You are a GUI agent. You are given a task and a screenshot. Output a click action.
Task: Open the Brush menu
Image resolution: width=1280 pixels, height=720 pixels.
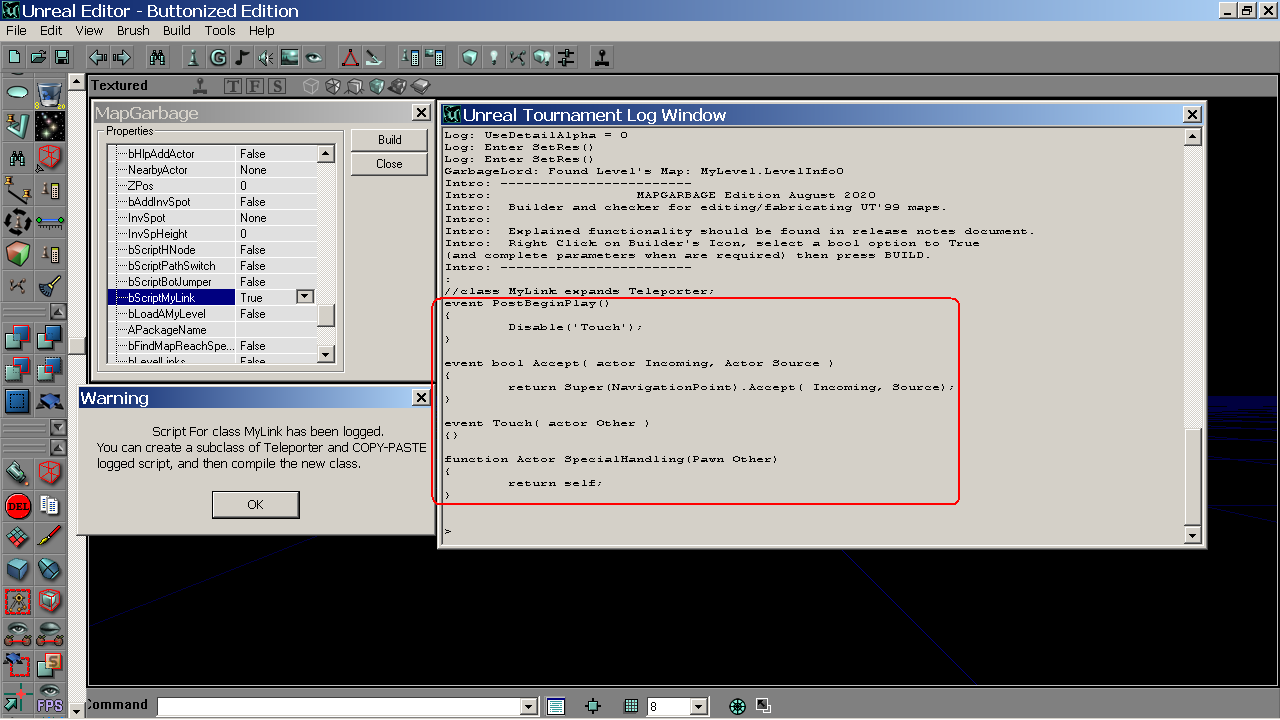[133, 30]
